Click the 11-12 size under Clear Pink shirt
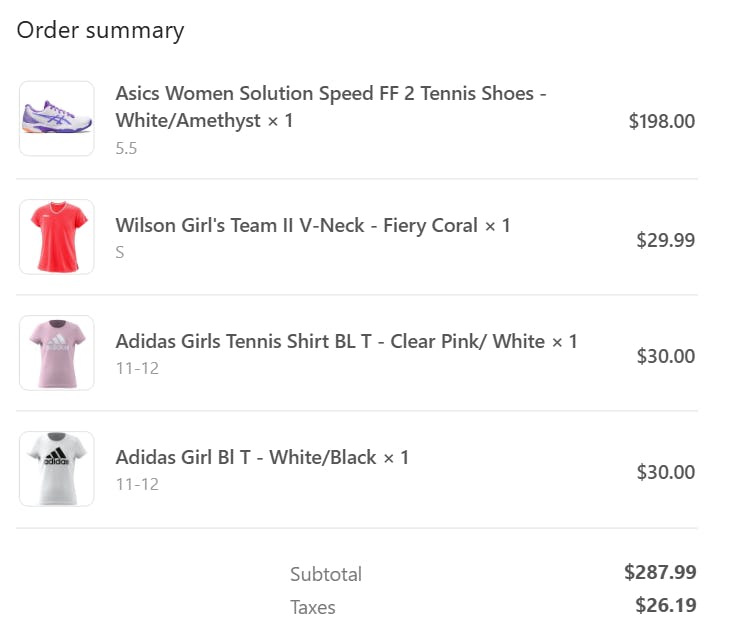The height and width of the screenshot is (633, 731). [x=137, y=368]
